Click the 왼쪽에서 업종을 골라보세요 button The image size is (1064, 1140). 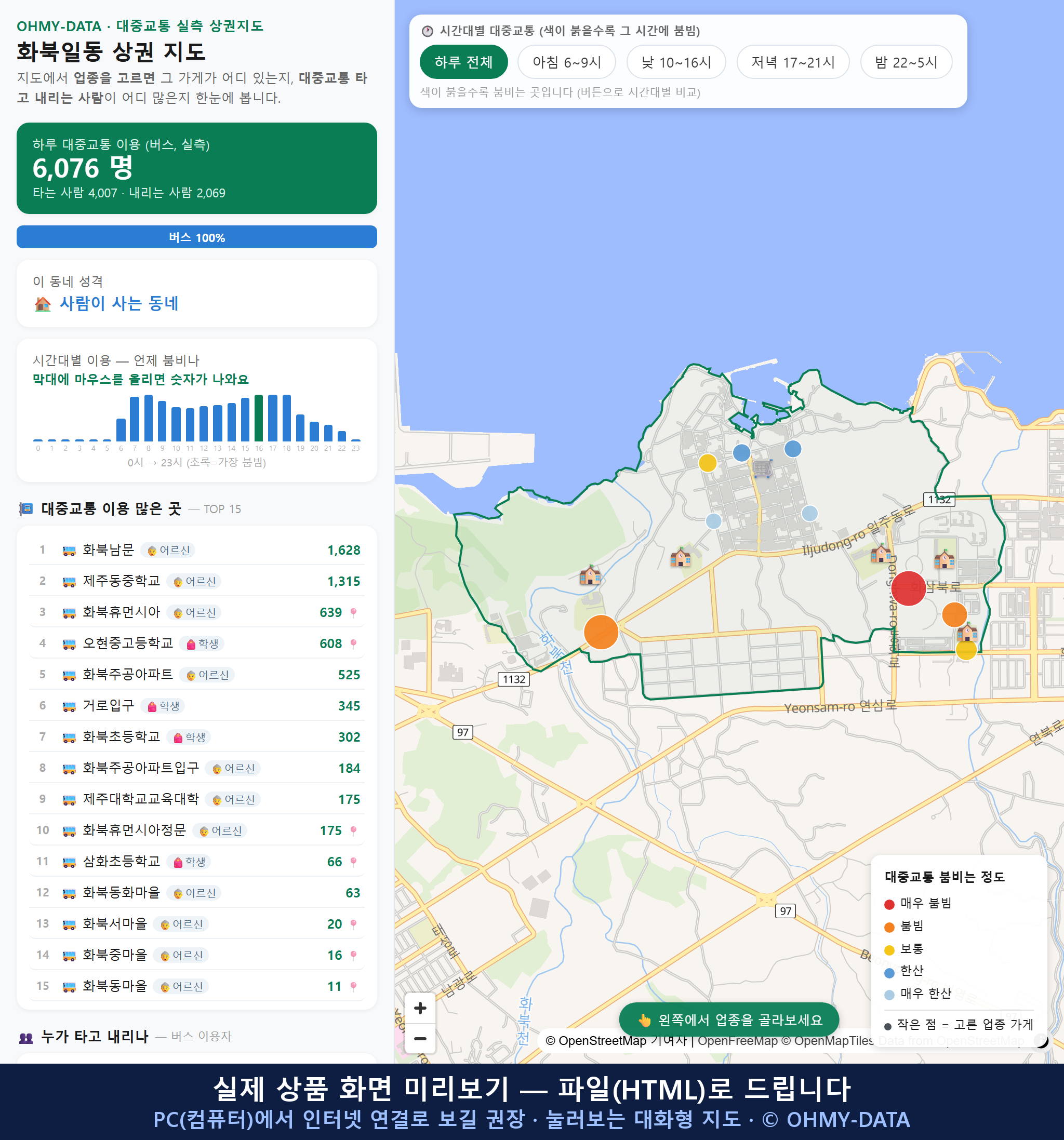(x=729, y=1020)
